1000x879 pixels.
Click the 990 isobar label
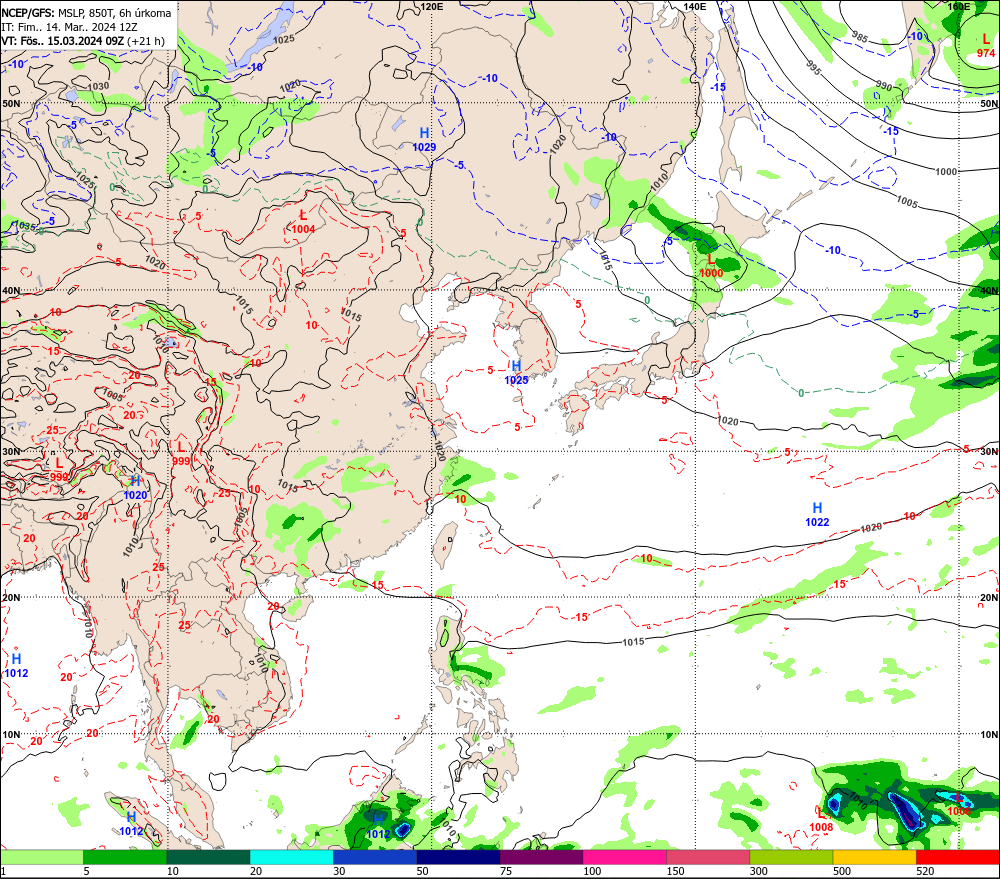(x=884, y=86)
